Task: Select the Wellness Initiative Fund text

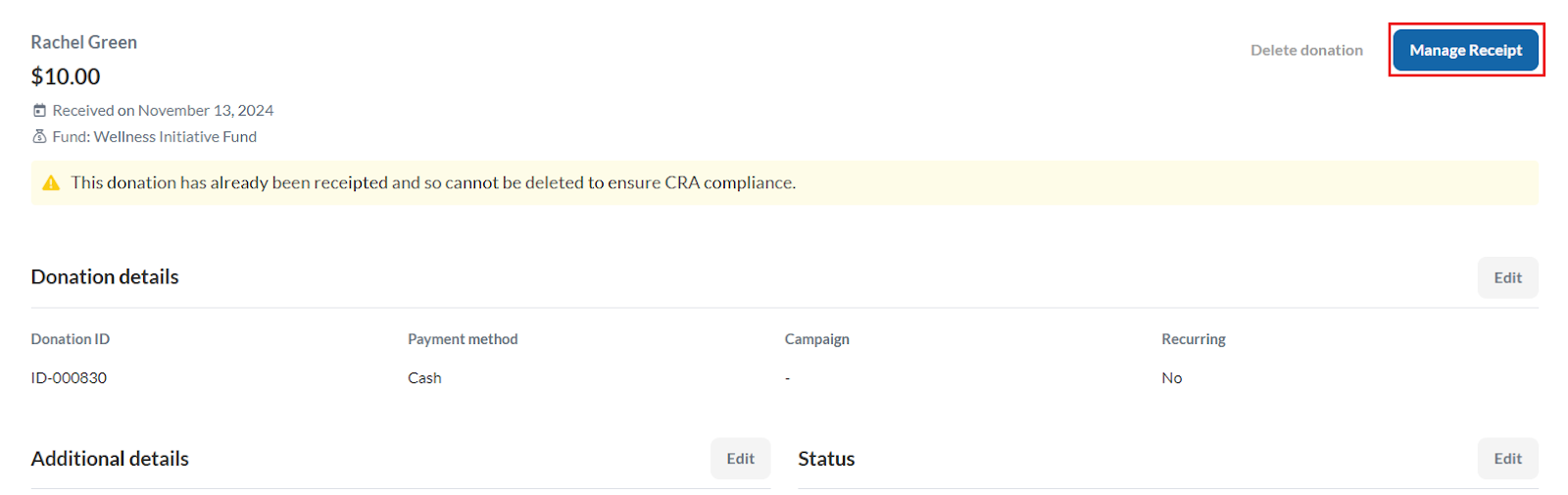Action: click(x=175, y=137)
